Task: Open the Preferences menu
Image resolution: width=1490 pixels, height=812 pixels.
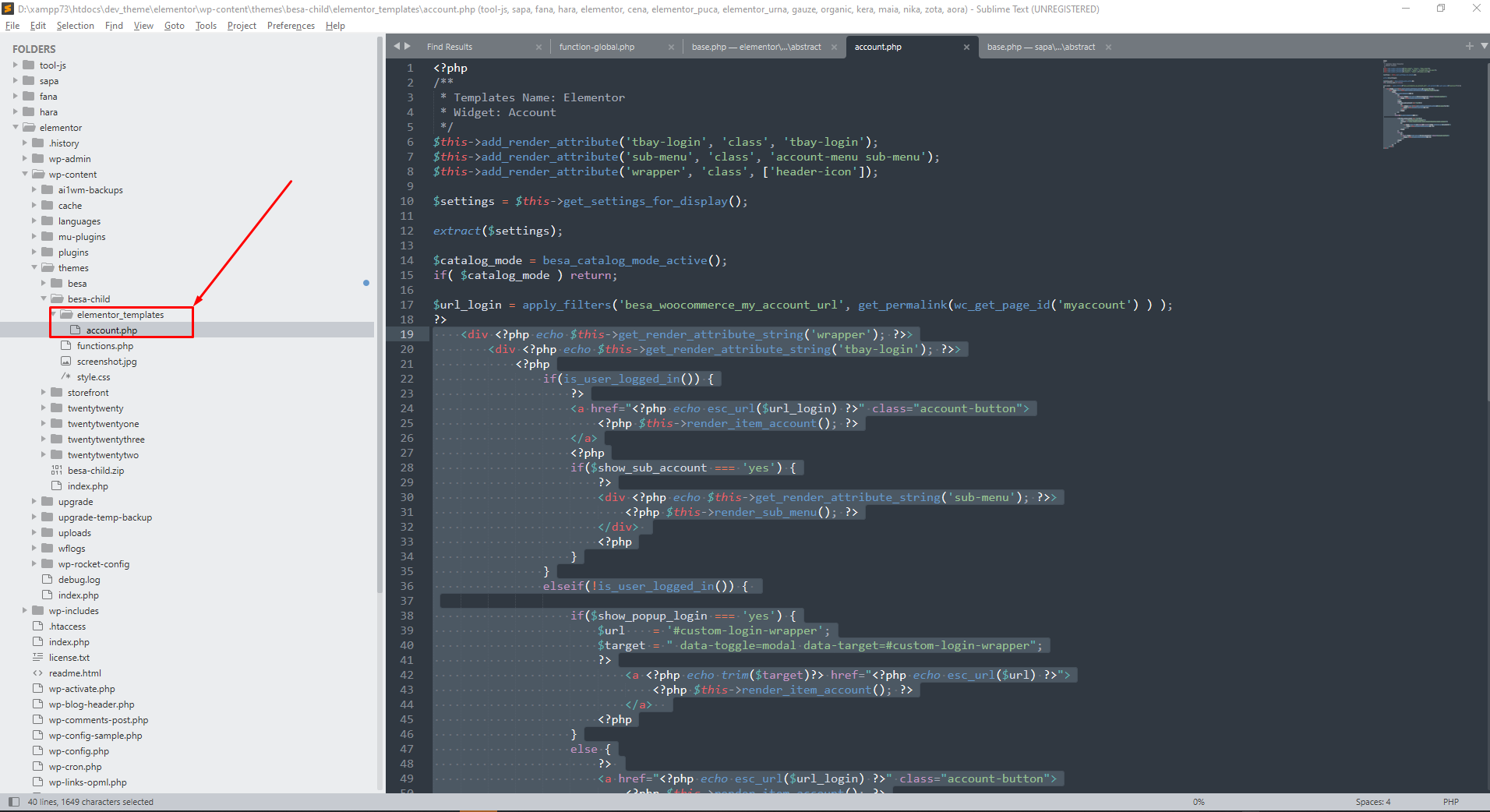Action: click(x=291, y=26)
